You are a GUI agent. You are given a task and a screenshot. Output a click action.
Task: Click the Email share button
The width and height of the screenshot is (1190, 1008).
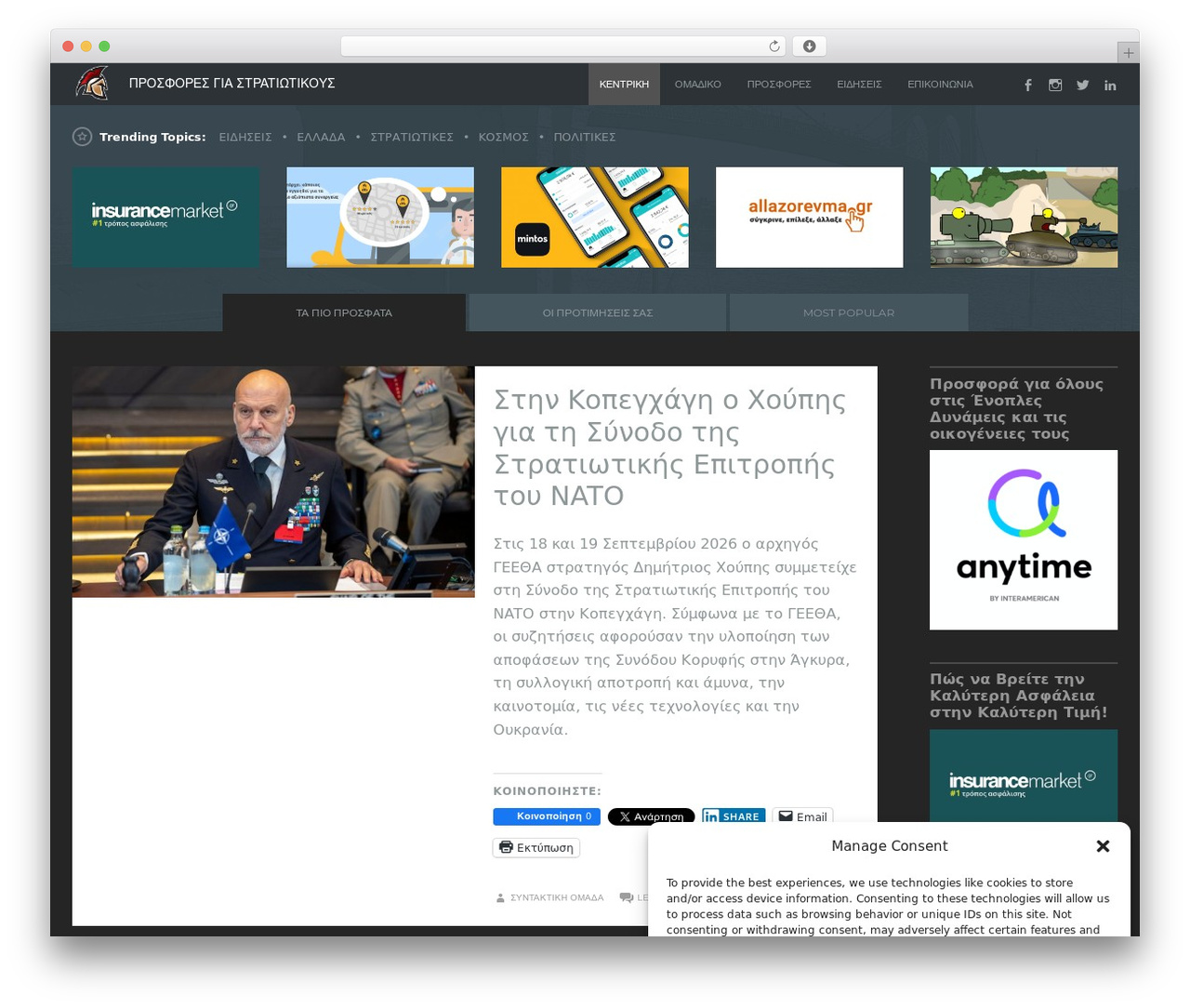pos(803,816)
